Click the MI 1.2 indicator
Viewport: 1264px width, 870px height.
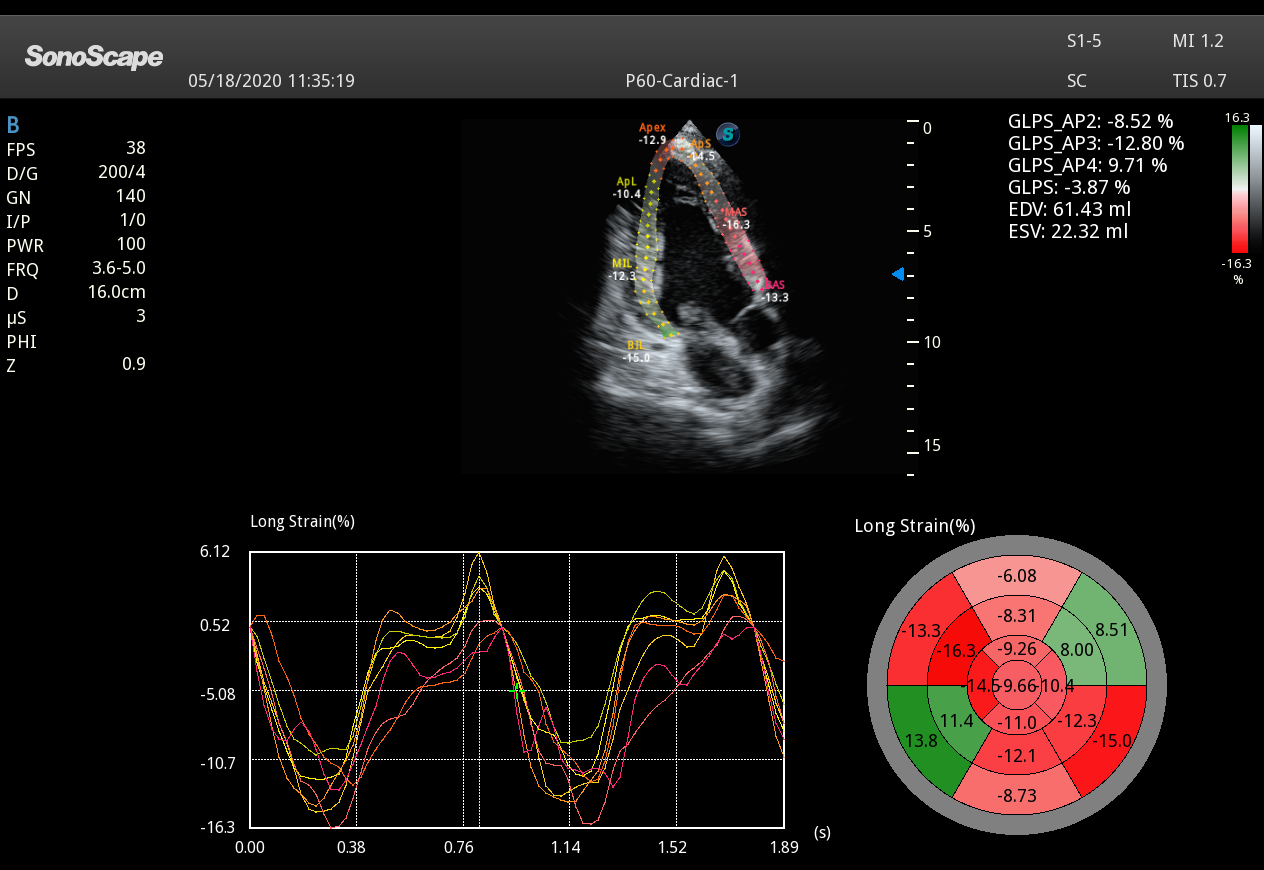(1198, 41)
